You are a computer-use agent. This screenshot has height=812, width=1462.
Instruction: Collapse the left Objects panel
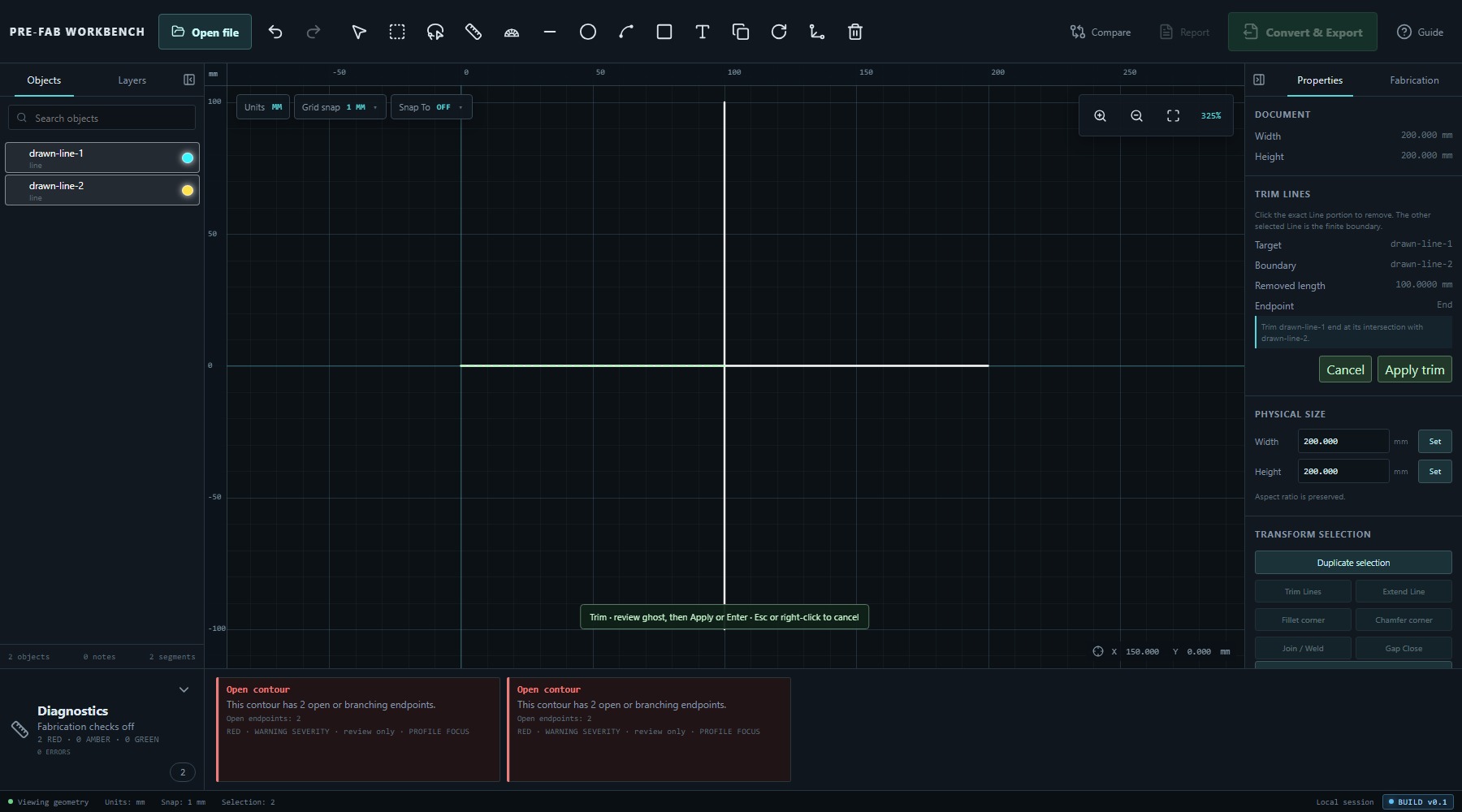[189, 80]
